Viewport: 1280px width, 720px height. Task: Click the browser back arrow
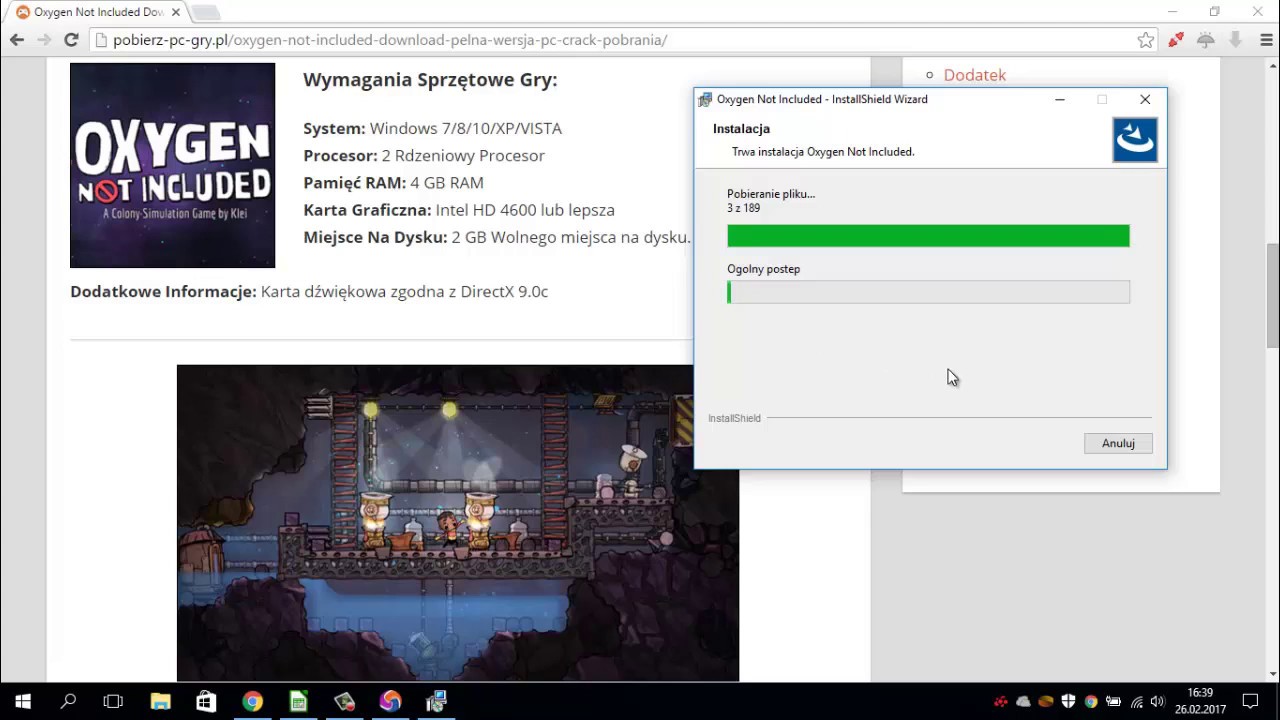17,40
